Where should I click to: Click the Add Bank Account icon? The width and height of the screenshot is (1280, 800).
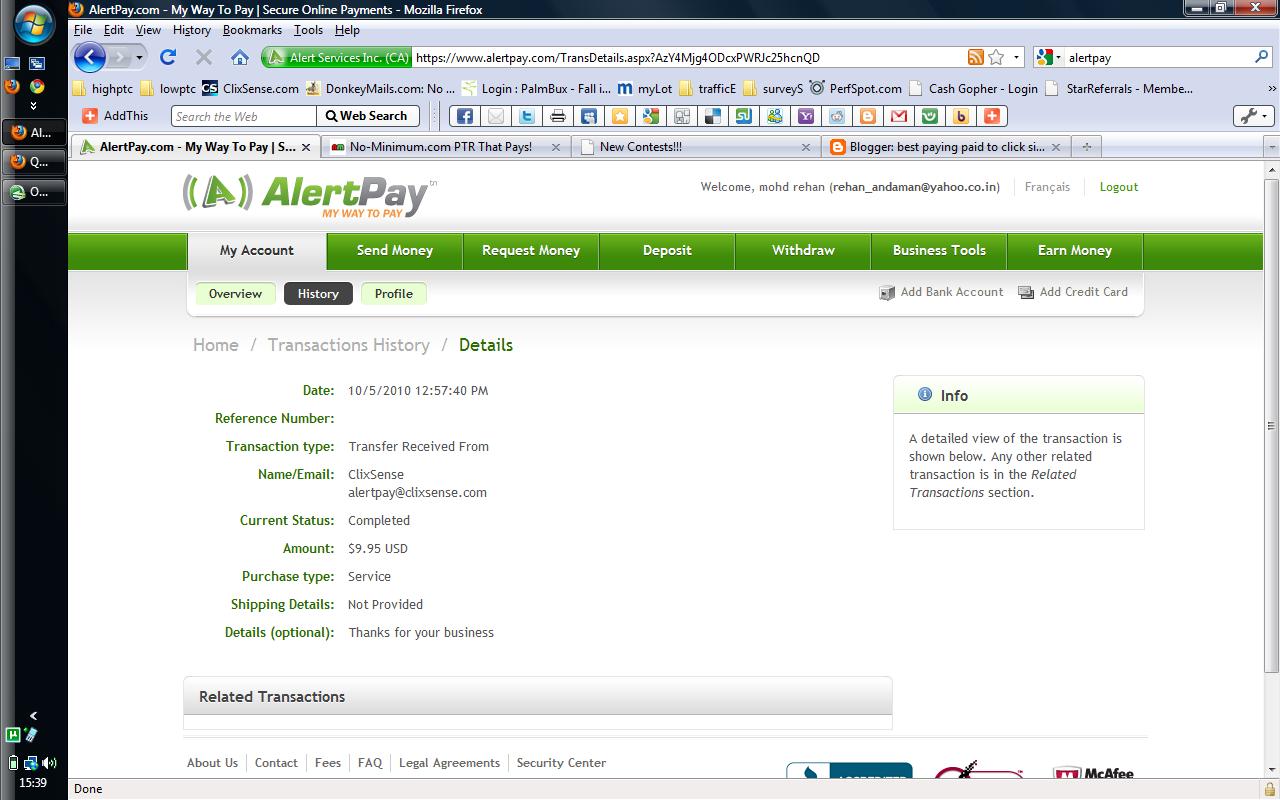coord(888,292)
